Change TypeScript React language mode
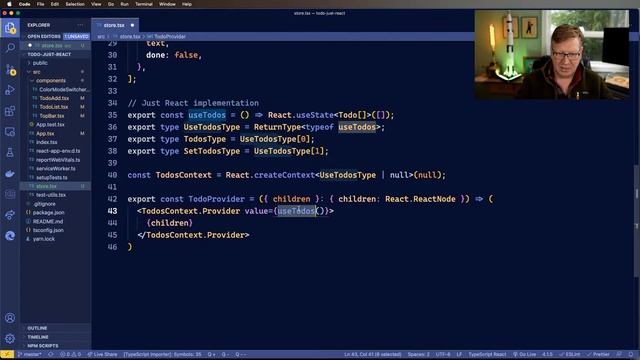Viewport: 640px width, 360px height. [487, 354]
